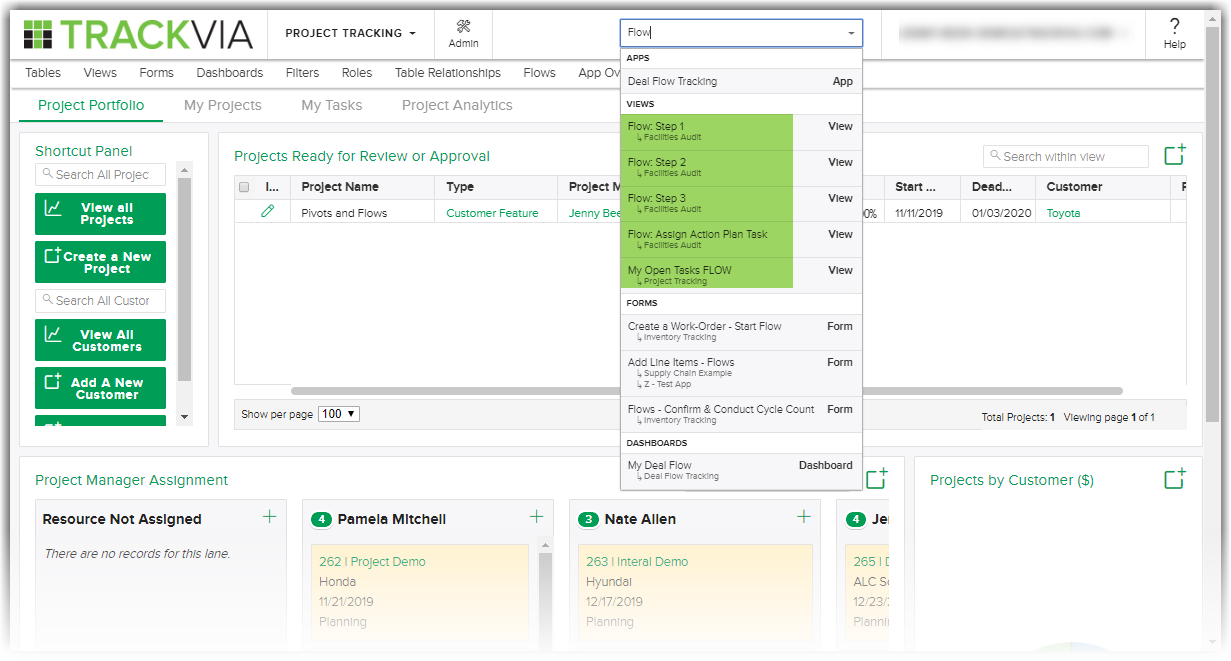Open the Tables menu
The height and width of the screenshot is (661, 1231).
click(x=43, y=73)
